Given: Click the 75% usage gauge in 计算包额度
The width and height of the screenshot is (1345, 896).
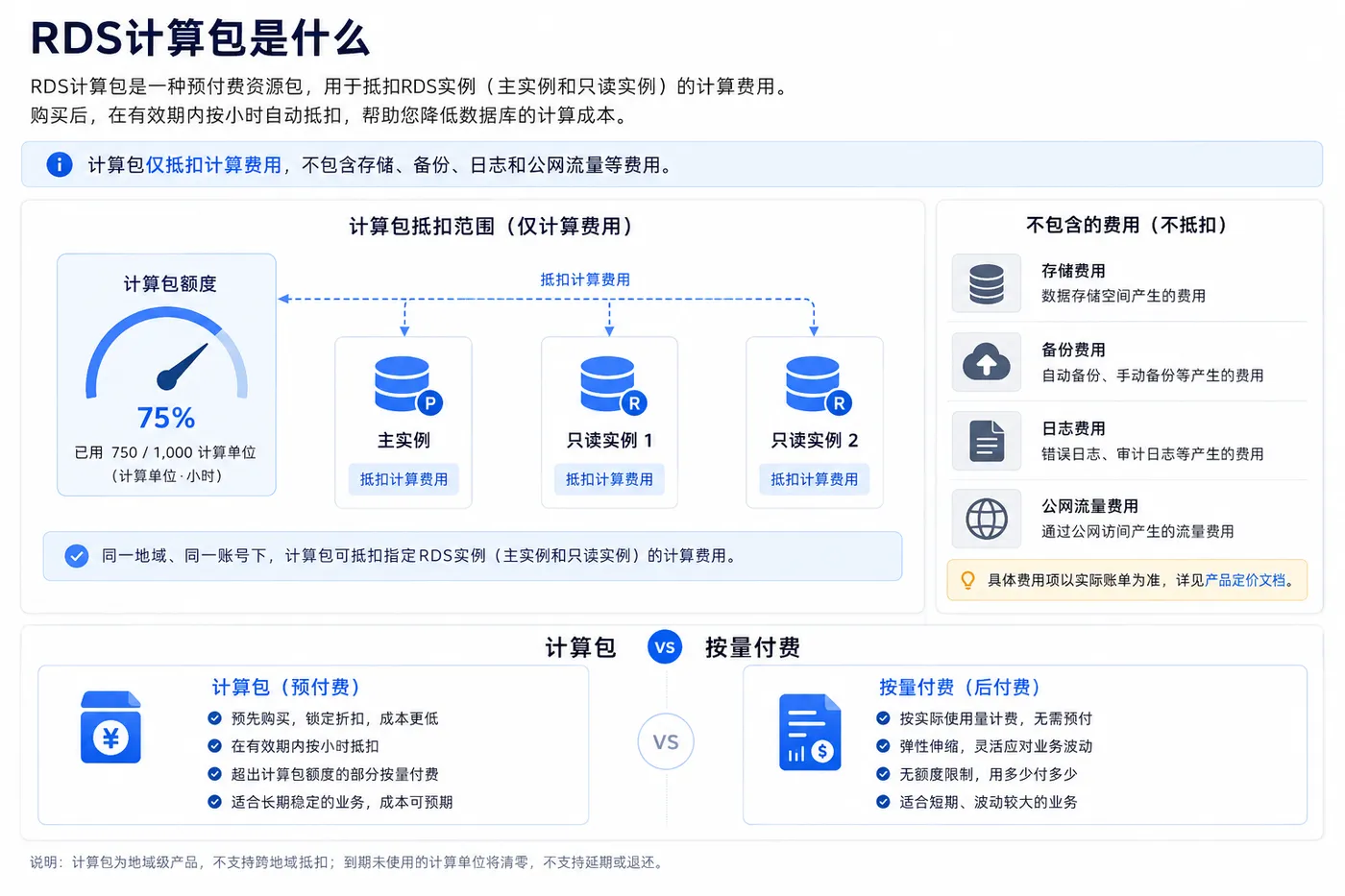Looking at the screenshot, I should click(166, 352).
